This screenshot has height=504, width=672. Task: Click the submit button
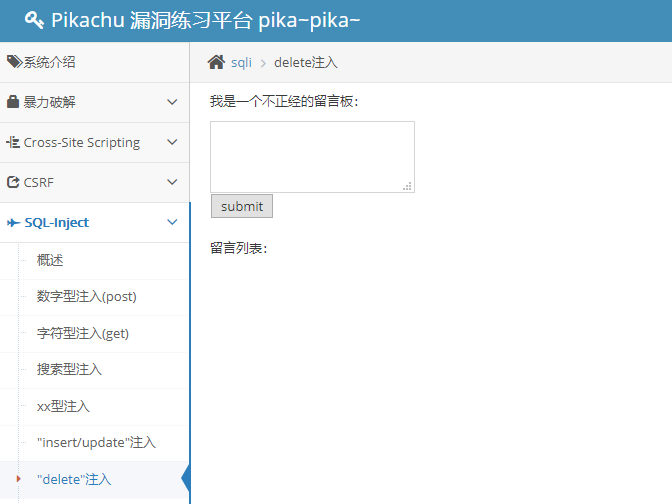242,206
